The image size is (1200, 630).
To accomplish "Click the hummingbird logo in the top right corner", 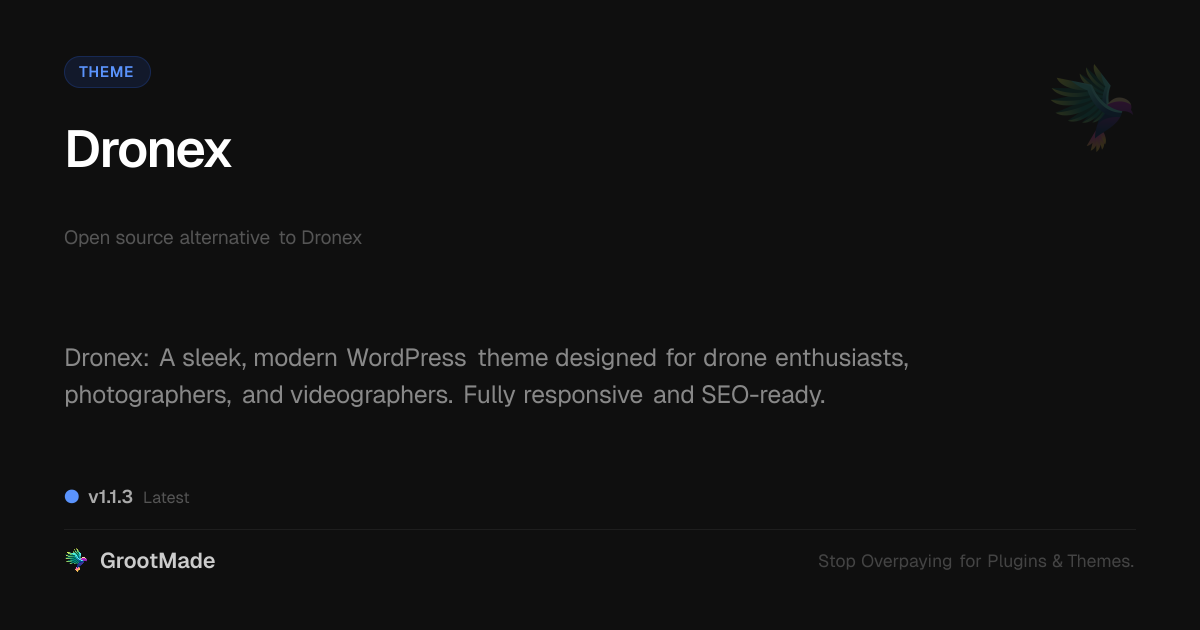I will click(1090, 107).
